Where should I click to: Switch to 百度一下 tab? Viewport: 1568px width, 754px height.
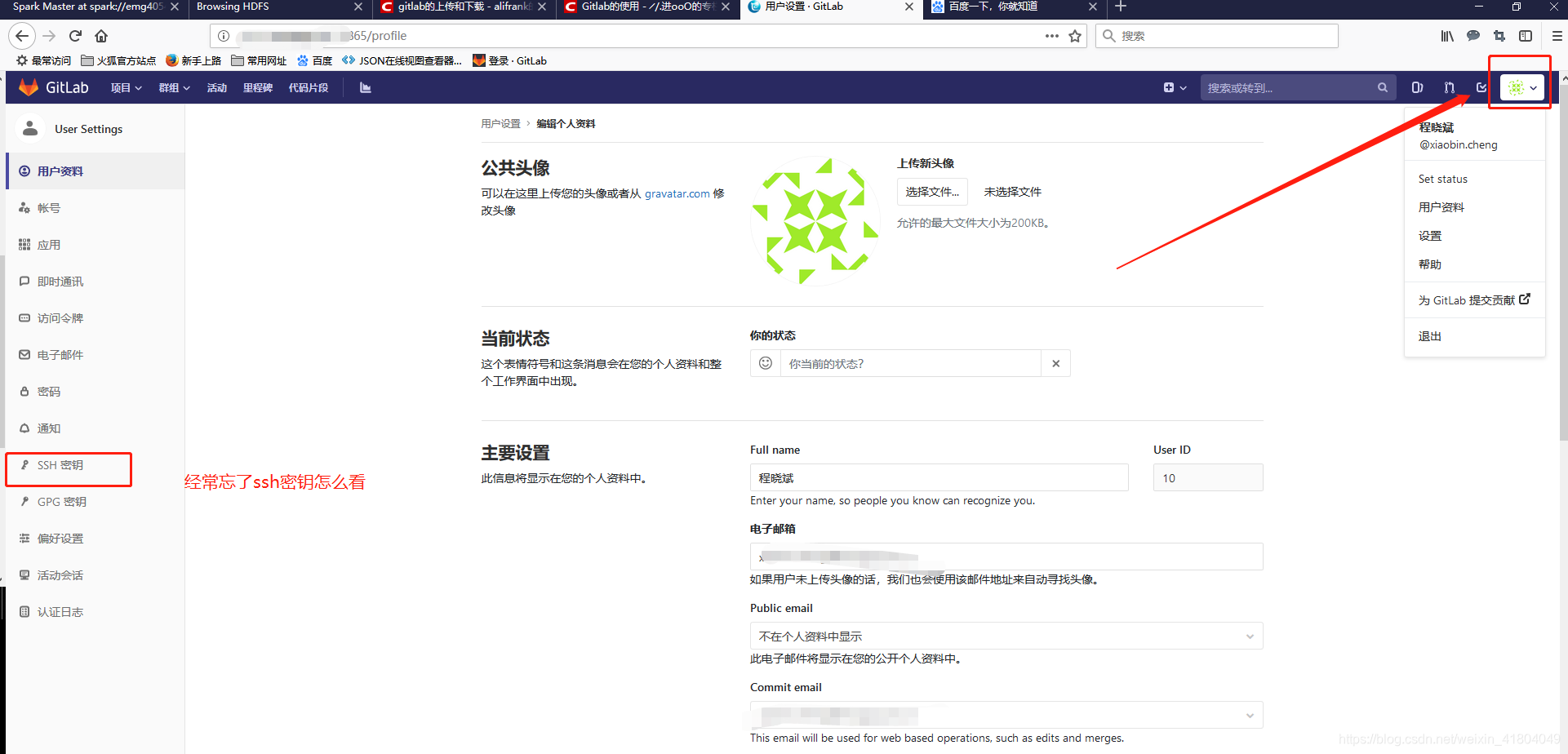coord(1015,7)
